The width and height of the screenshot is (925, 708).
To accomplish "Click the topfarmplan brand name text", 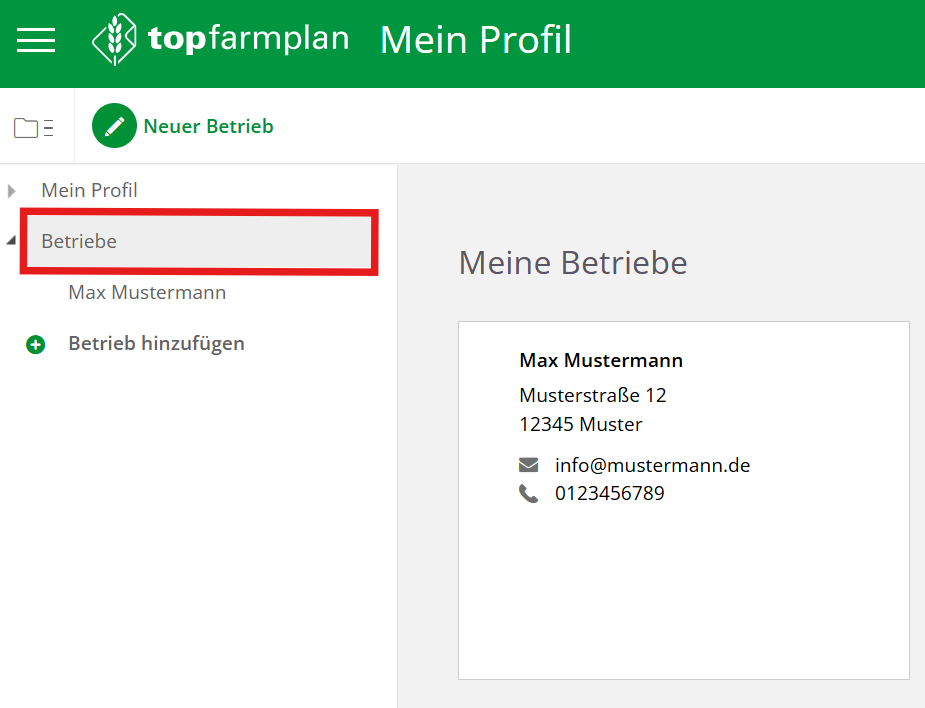I will point(248,39).
